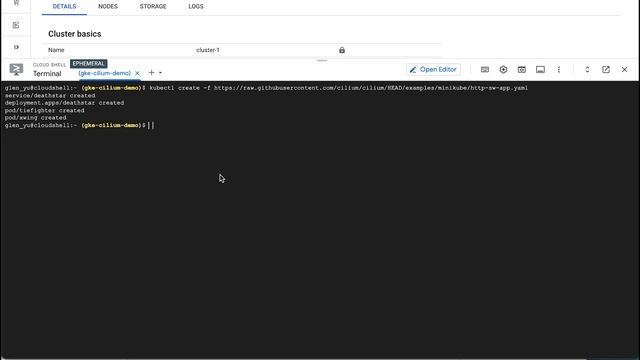Close the gke-cilium-demo terminal tab
The height and width of the screenshot is (360, 640).
tap(137, 73)
